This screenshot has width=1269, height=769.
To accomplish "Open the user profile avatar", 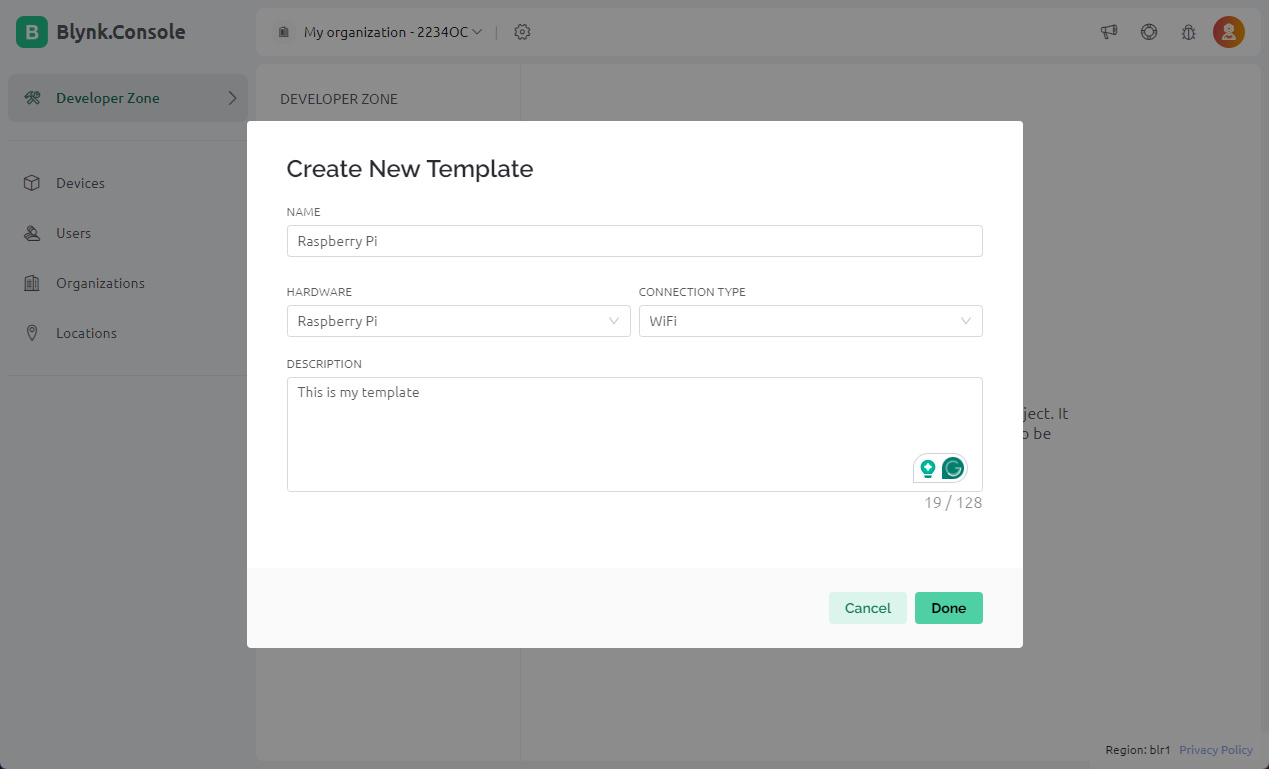I will click(1229, 32).
